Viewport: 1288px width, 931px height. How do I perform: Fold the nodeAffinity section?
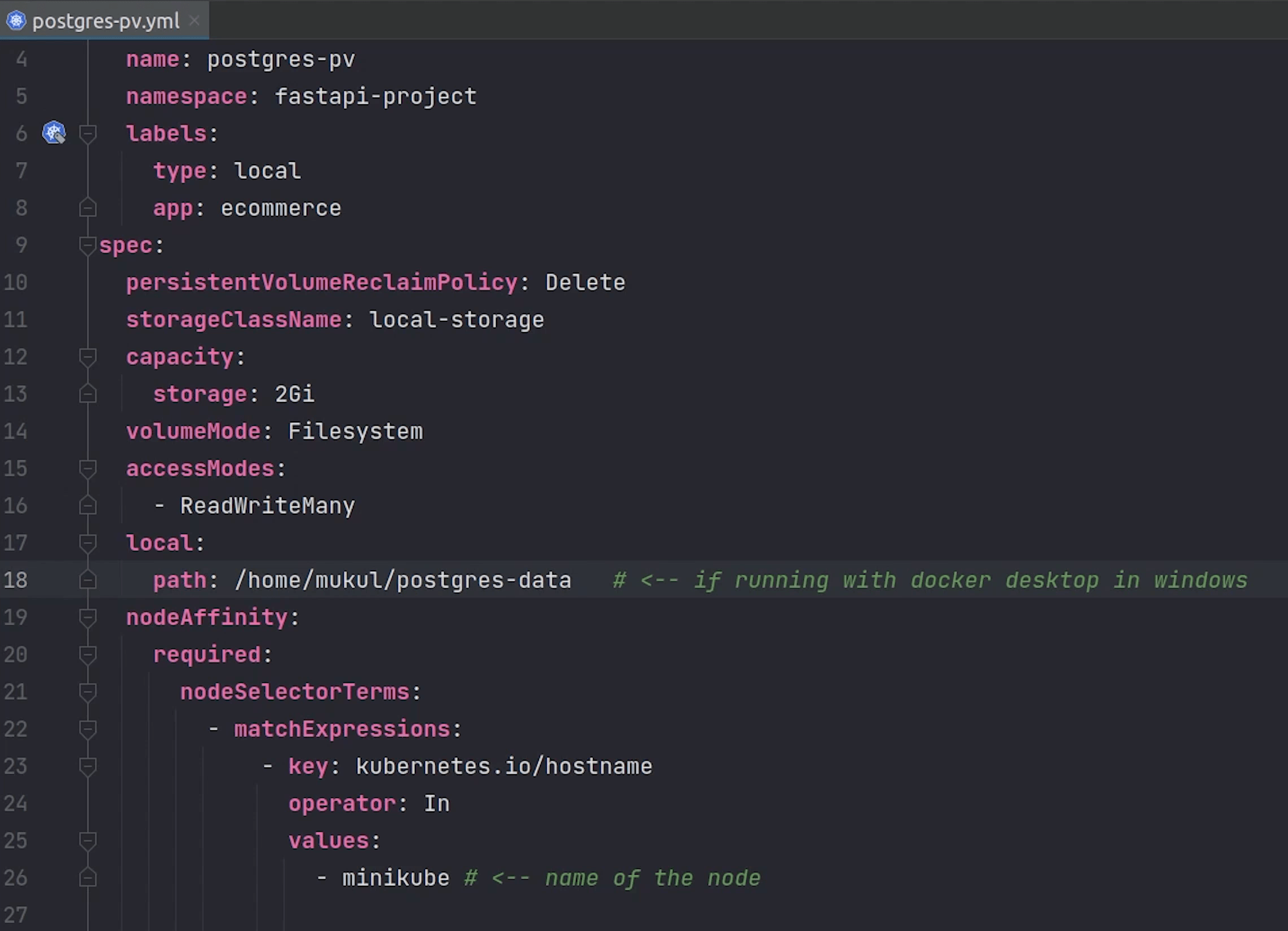click(87, 617)
